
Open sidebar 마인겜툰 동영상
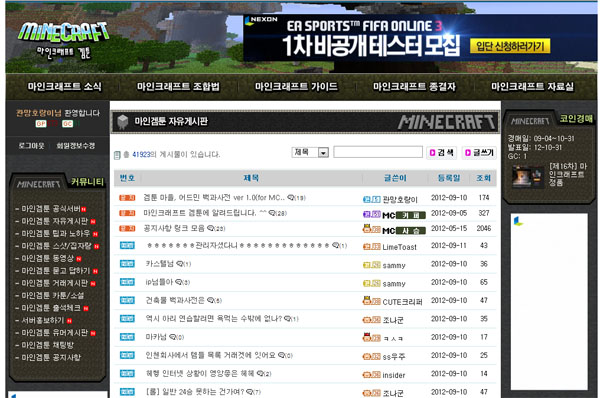[x=47, y=258]
